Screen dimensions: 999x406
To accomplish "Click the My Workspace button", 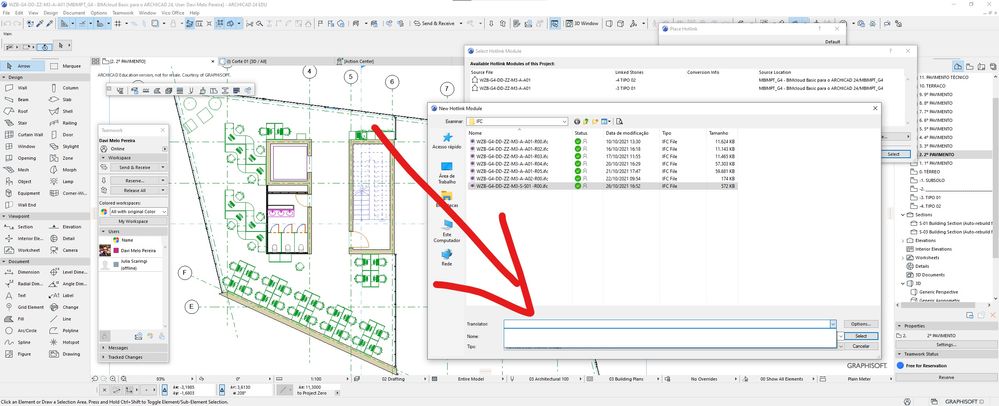I will point(133,221).
